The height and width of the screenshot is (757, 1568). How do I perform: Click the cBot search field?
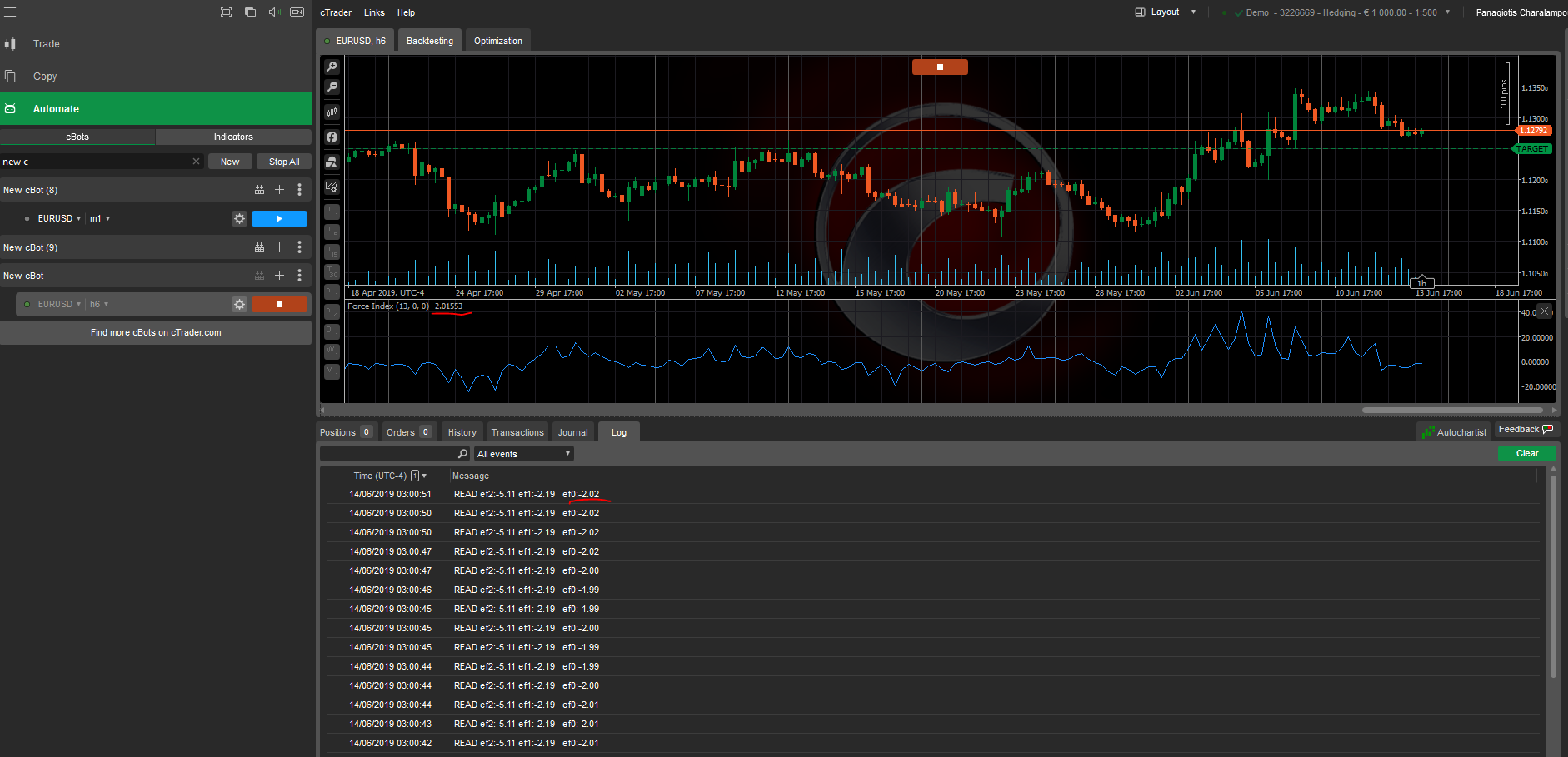[94, 162]
